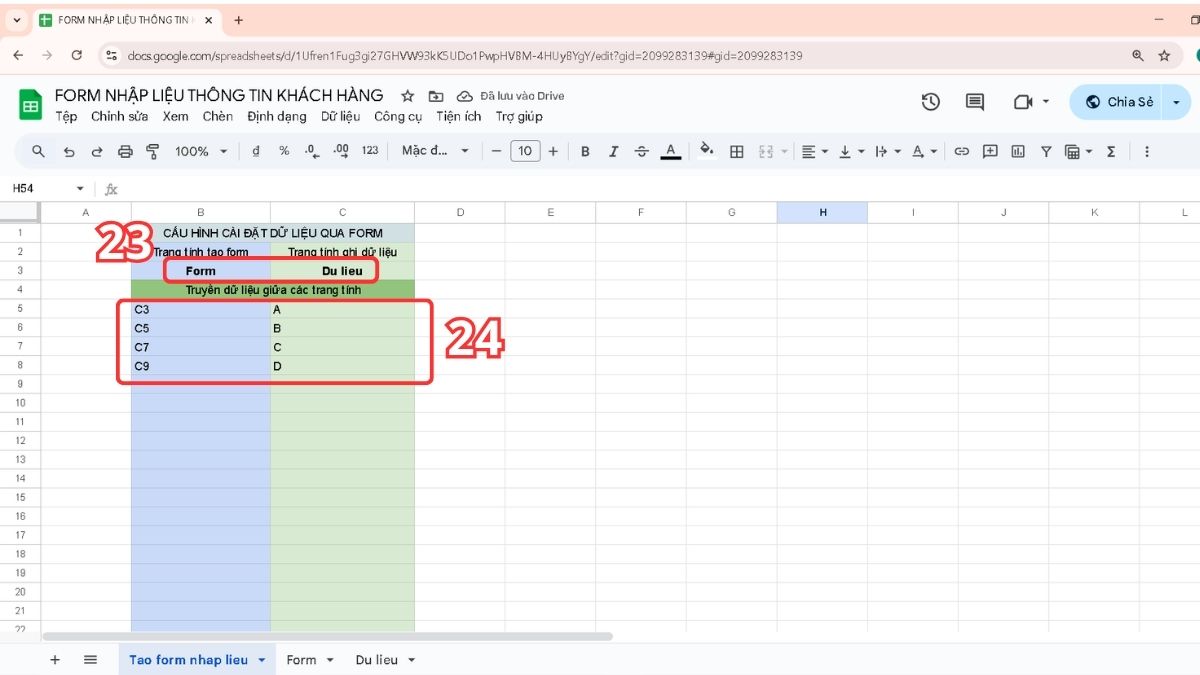
Task: Open the fill color bucket picker
Action: click(707, 151)
